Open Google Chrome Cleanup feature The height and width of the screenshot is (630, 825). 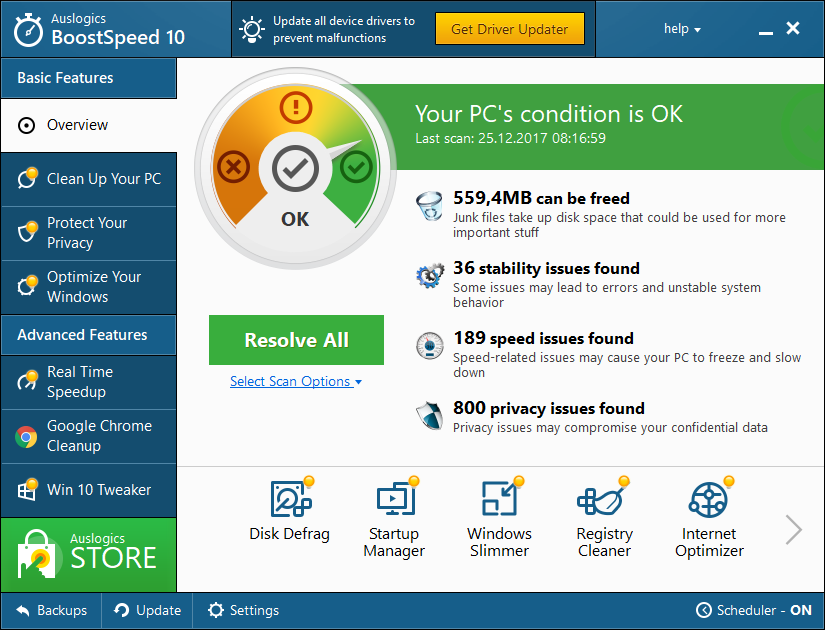(88, 436)
